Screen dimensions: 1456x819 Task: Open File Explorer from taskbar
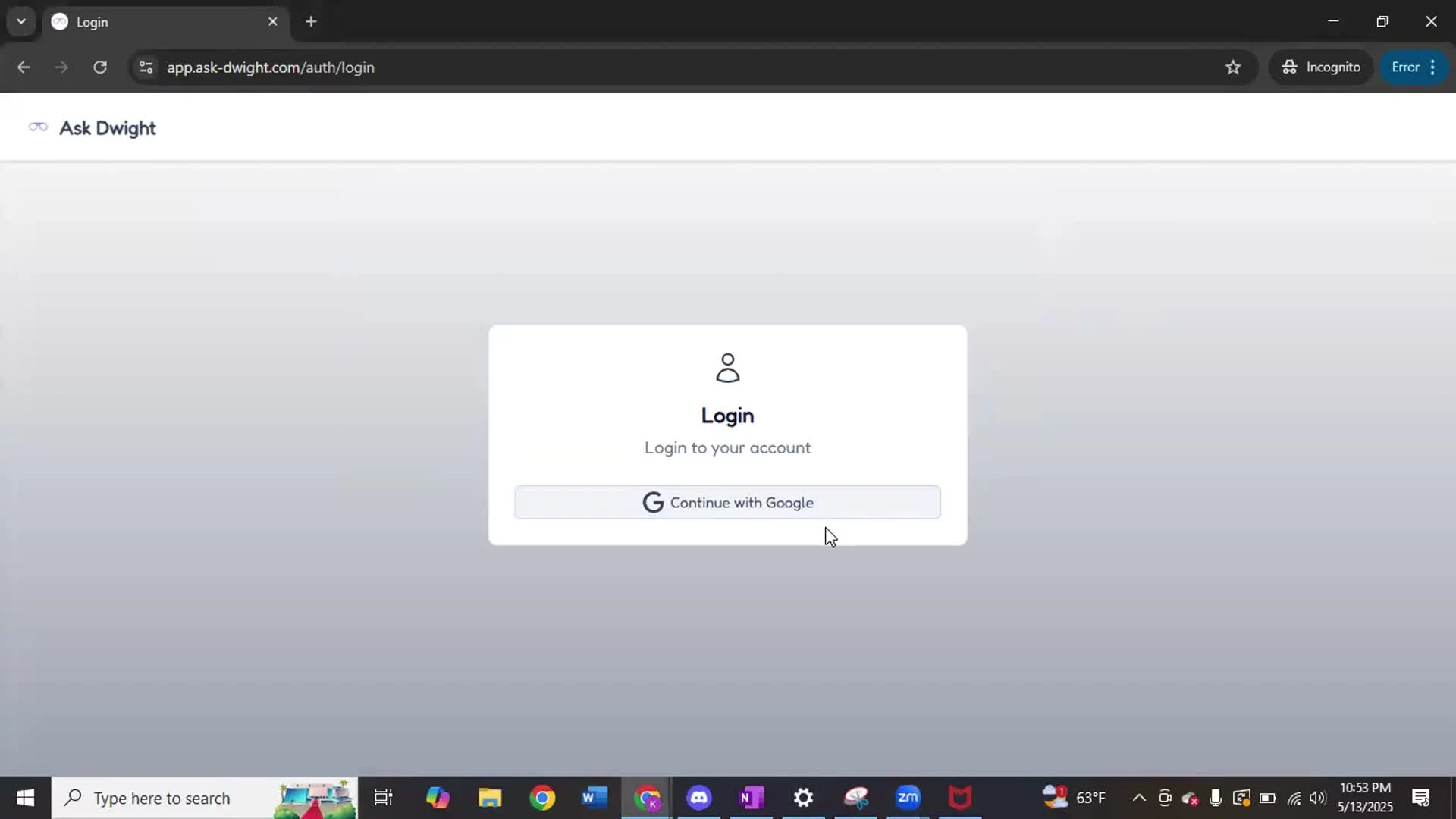point(490,798)
